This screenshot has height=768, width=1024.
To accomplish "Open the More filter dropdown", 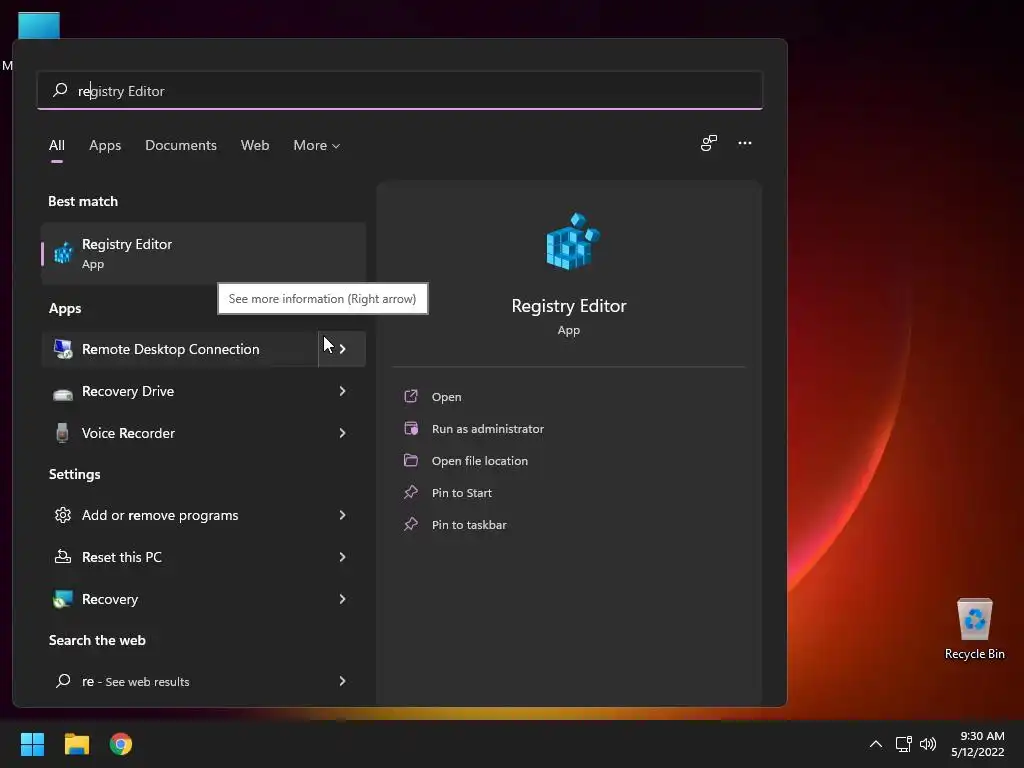I will coord(316,145).
